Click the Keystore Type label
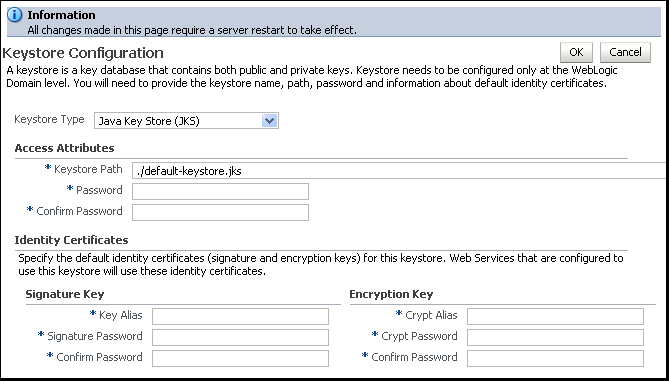 click(49, 119)
